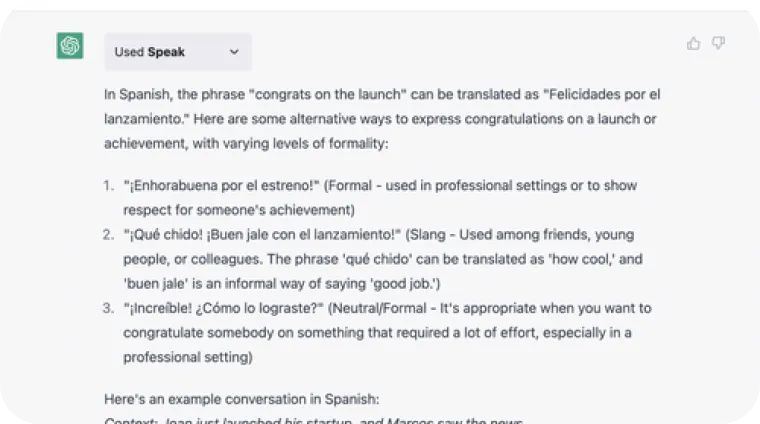Click the green ChatGPT avatar logo
This screenshot has height=424, width=760.
70,46
